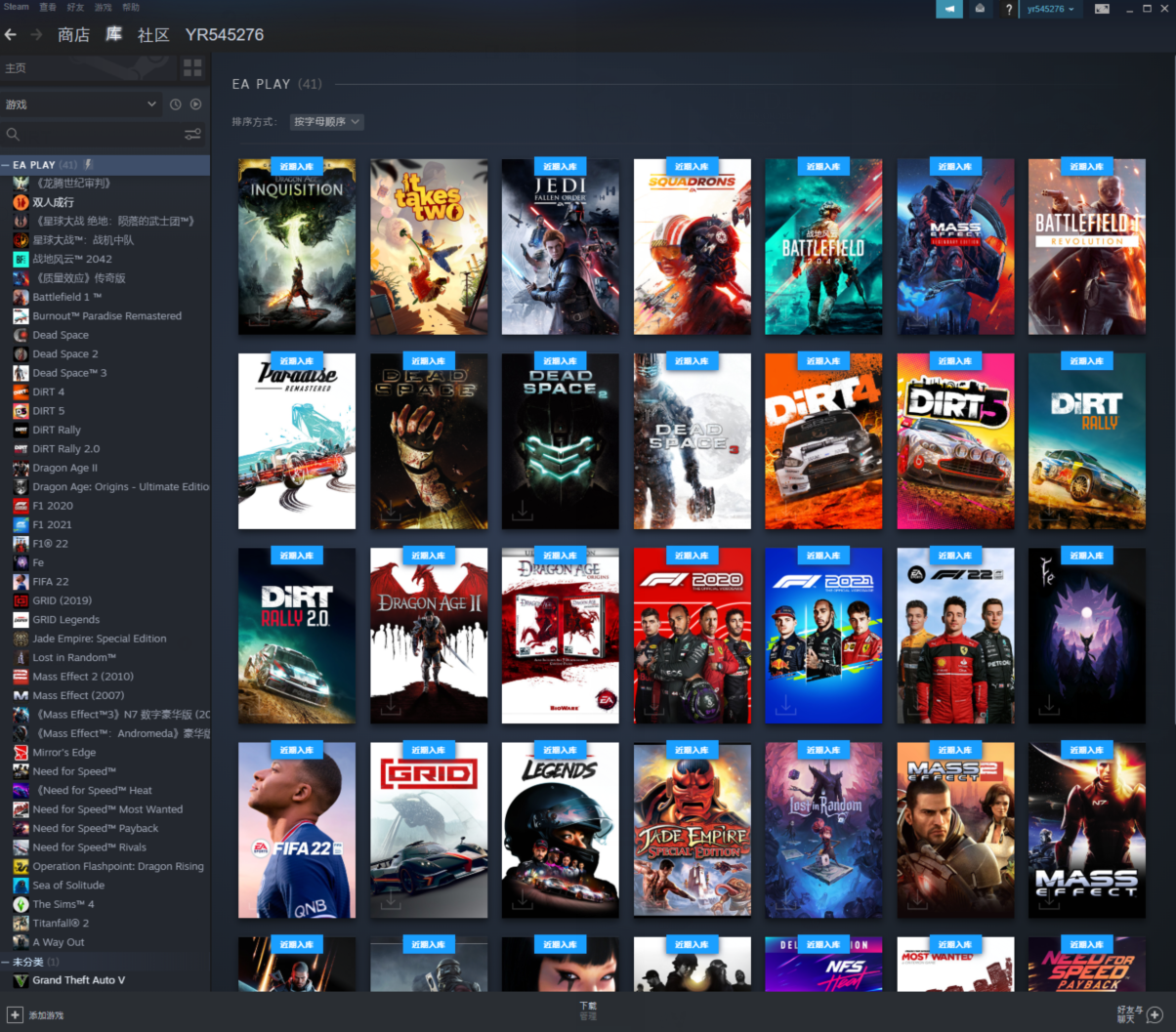Open Fe game cover
The image size is (1176, 1032).
point(1087,636)
